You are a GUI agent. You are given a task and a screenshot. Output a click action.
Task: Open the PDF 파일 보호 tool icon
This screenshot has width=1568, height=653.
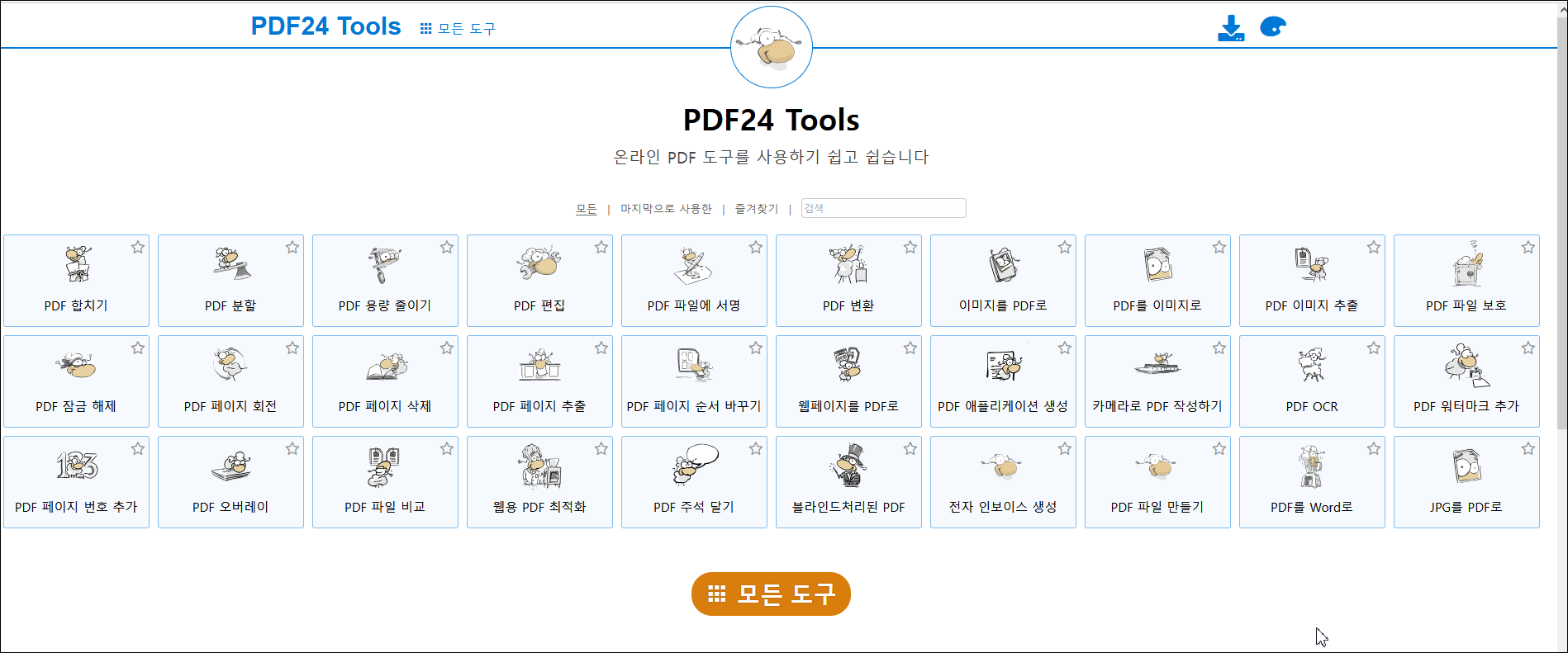click(x=1466, y=264)
